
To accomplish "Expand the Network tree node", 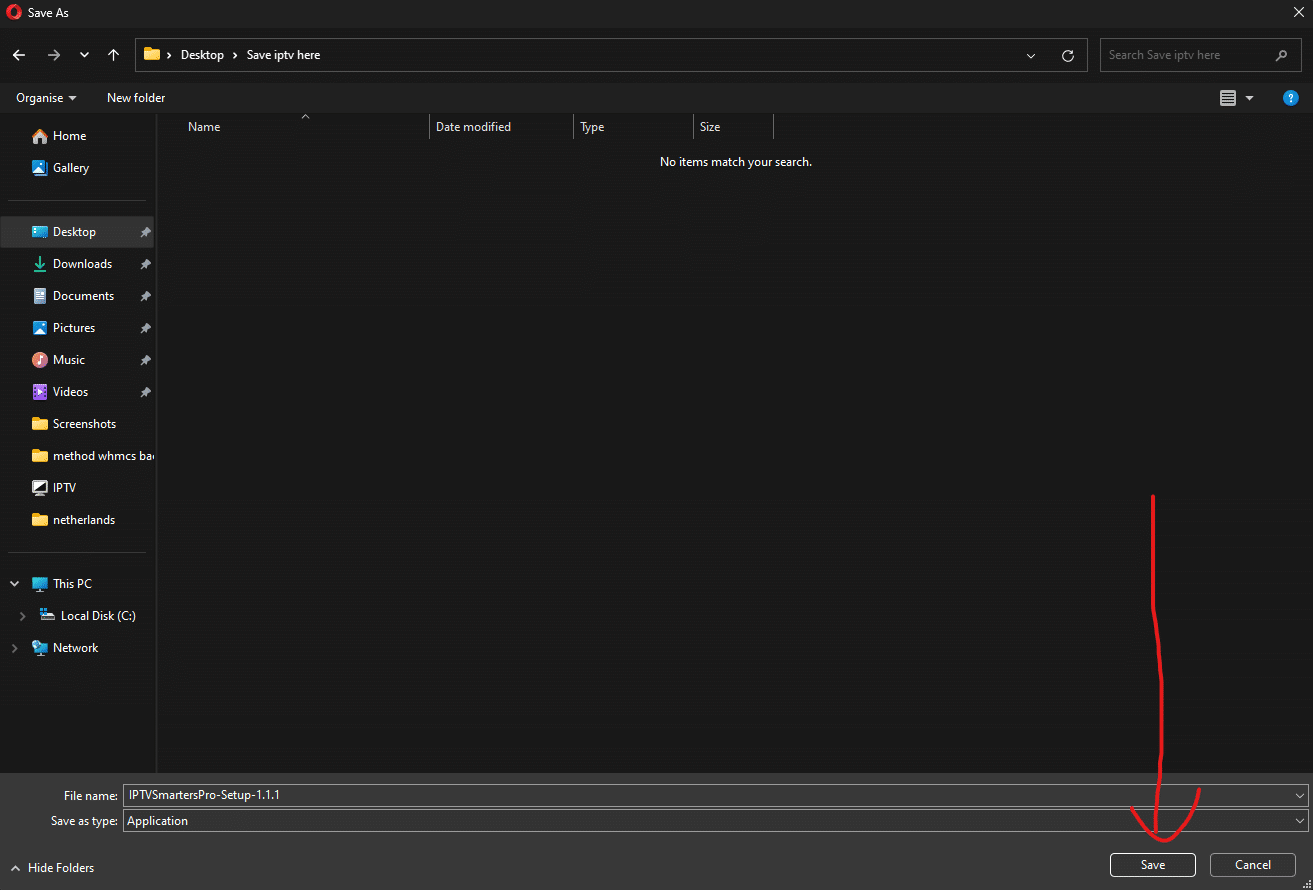I will click(14, 648).
